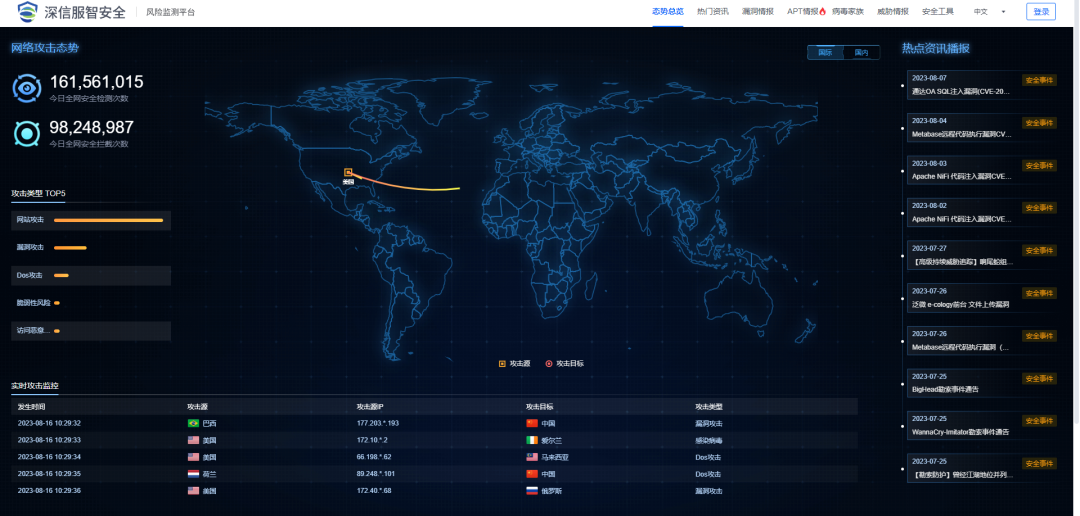The image size is (1080, 516).
Task: Click the flame icon beside APT情报
Action: pyautogui.click(x=823, y=12)
